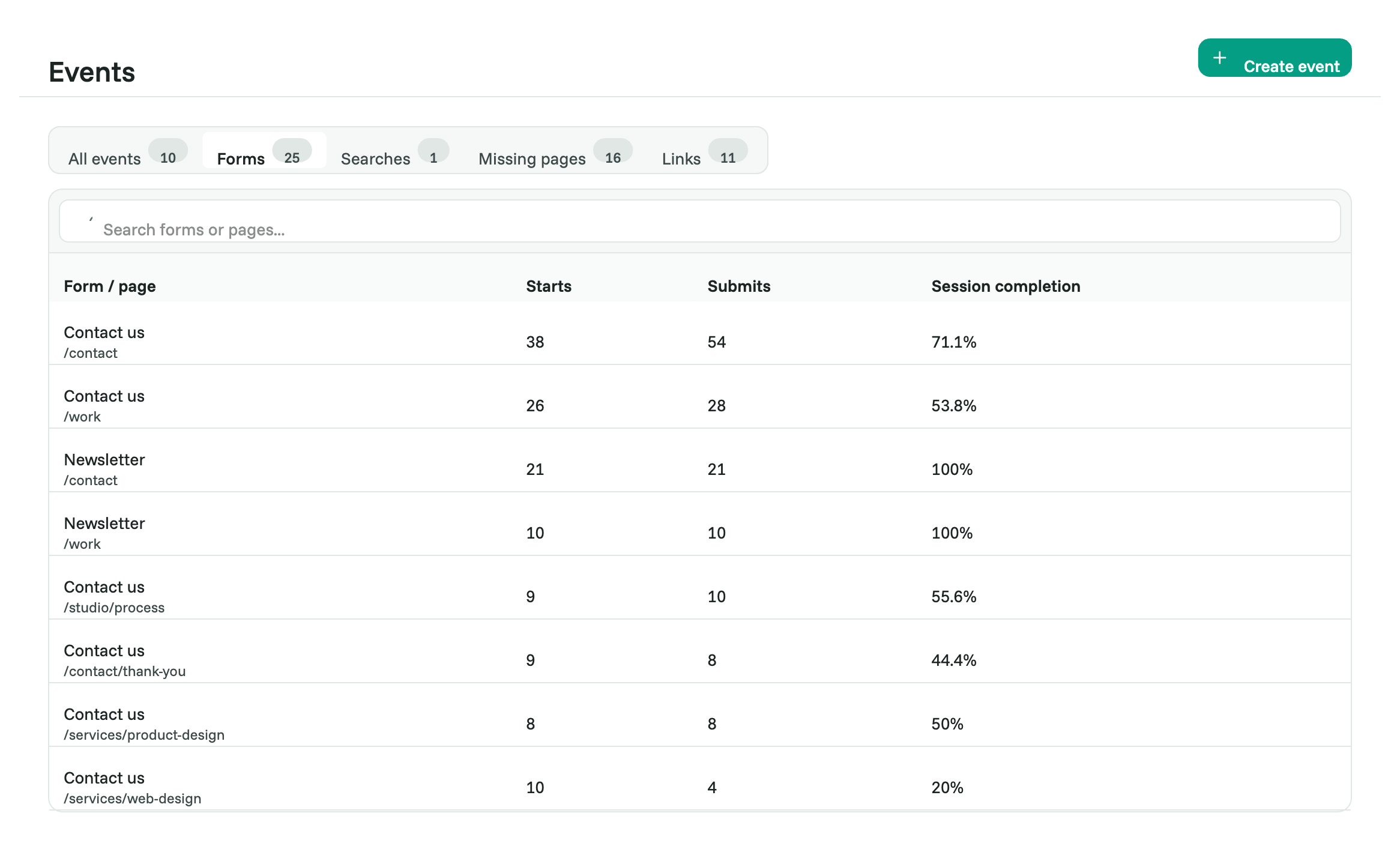Screen dimensions: 1400x861
Task: Open the Searches tab
Action: pos(394,151)
